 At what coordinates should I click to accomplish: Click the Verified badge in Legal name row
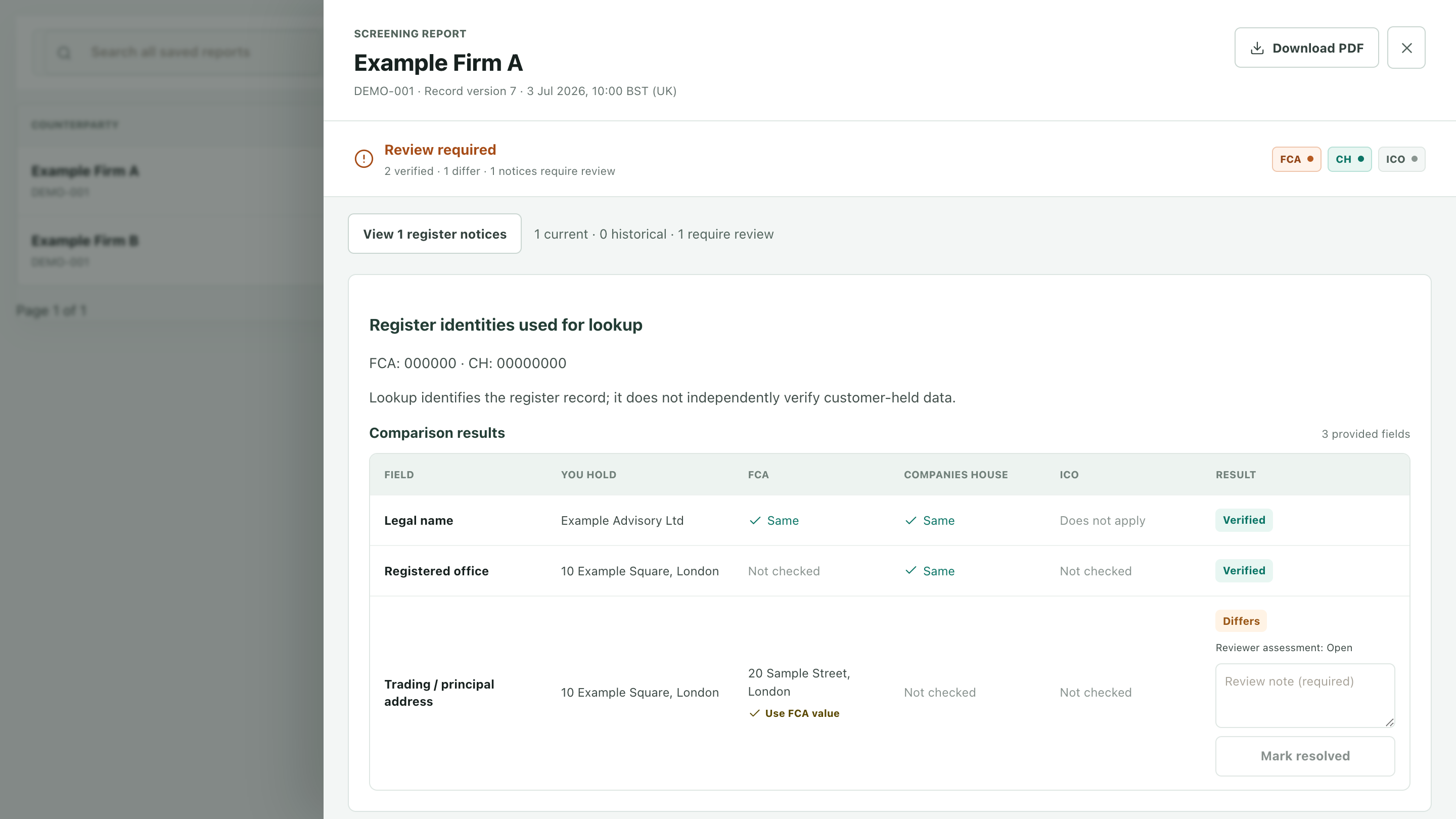click(1244, 520)
